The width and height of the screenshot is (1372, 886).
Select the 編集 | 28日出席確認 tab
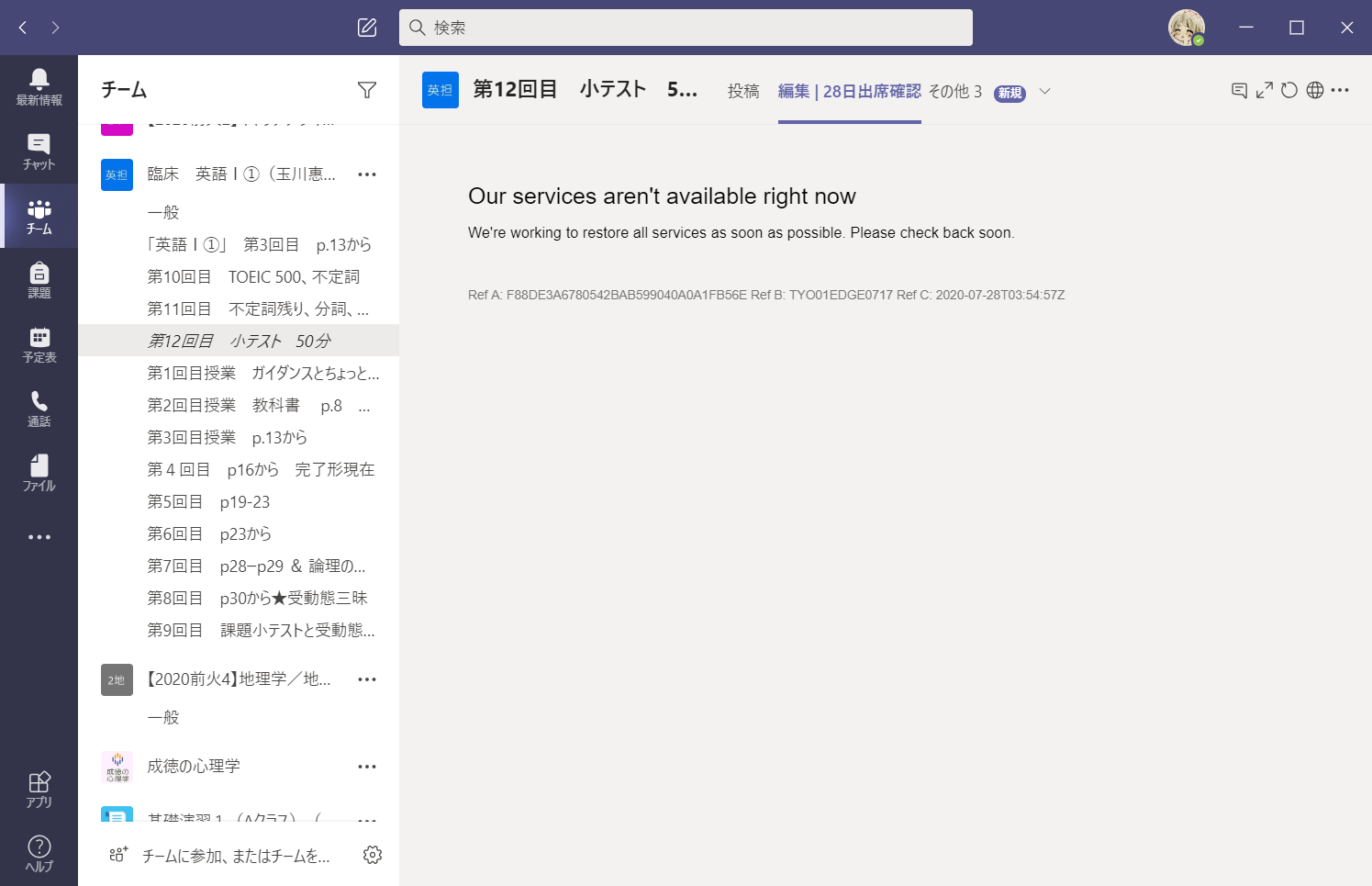tap(849, 91)
